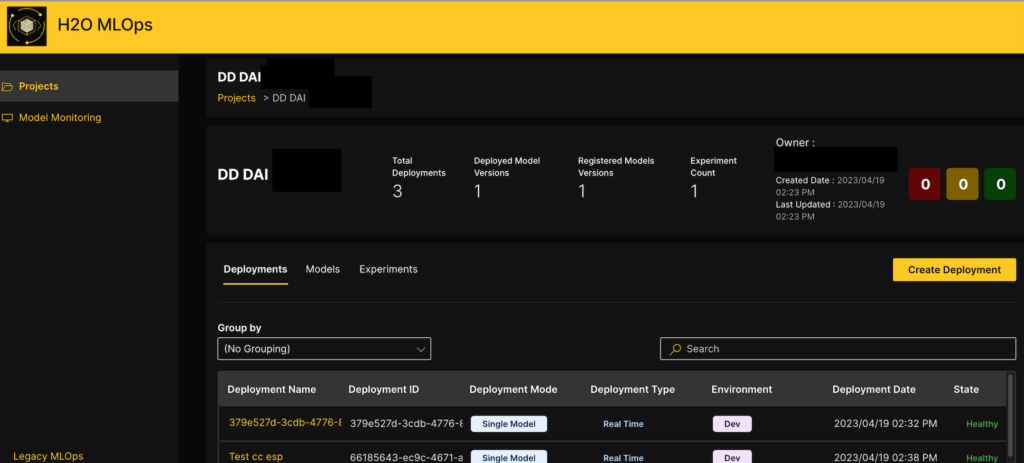1024x463 pixels.
Task: Sort by Deployment Date column header
Action: click(x=874, y=389)
